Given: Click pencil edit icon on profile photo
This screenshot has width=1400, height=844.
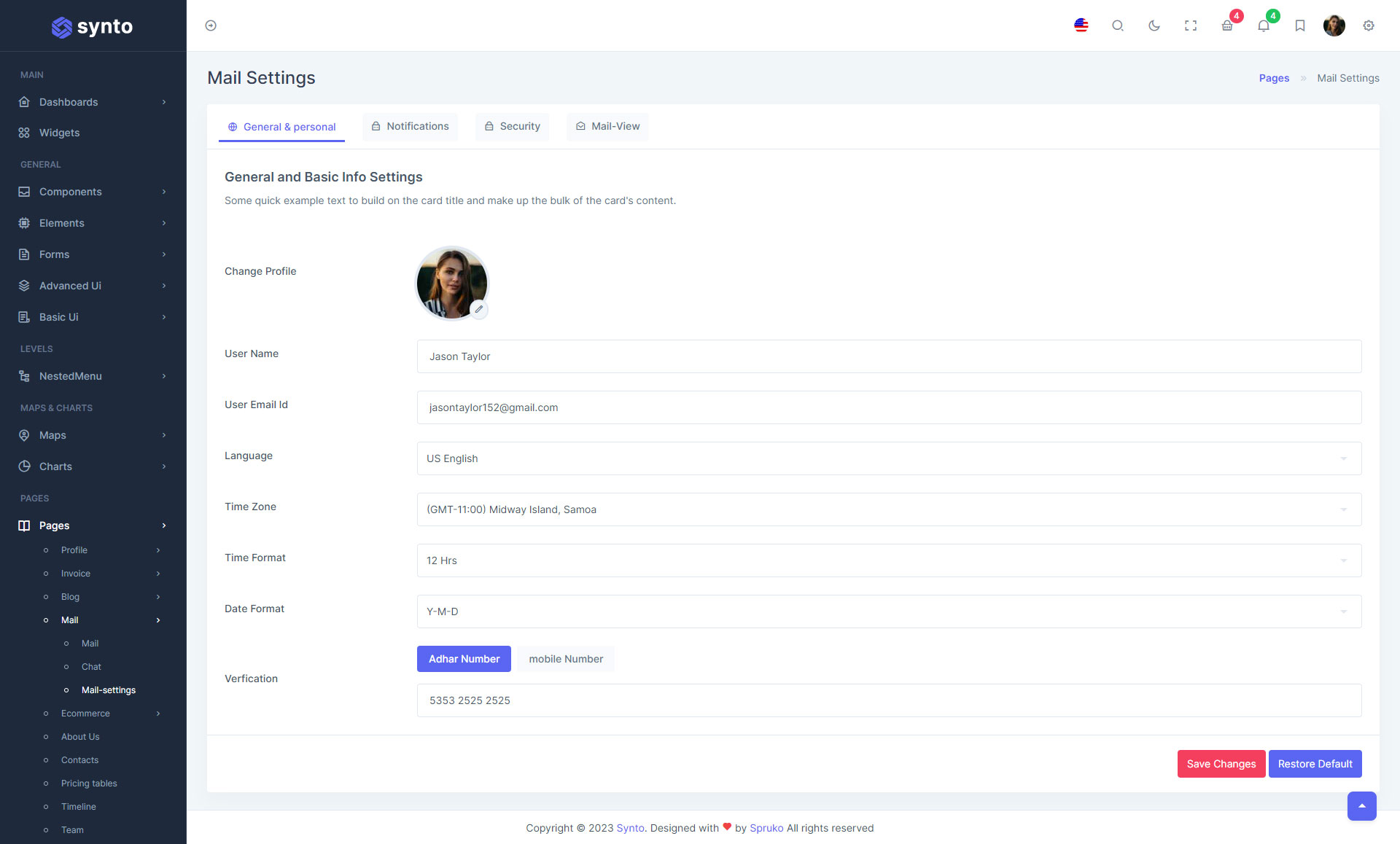Looking at the screenshot, I should [479, 309].
